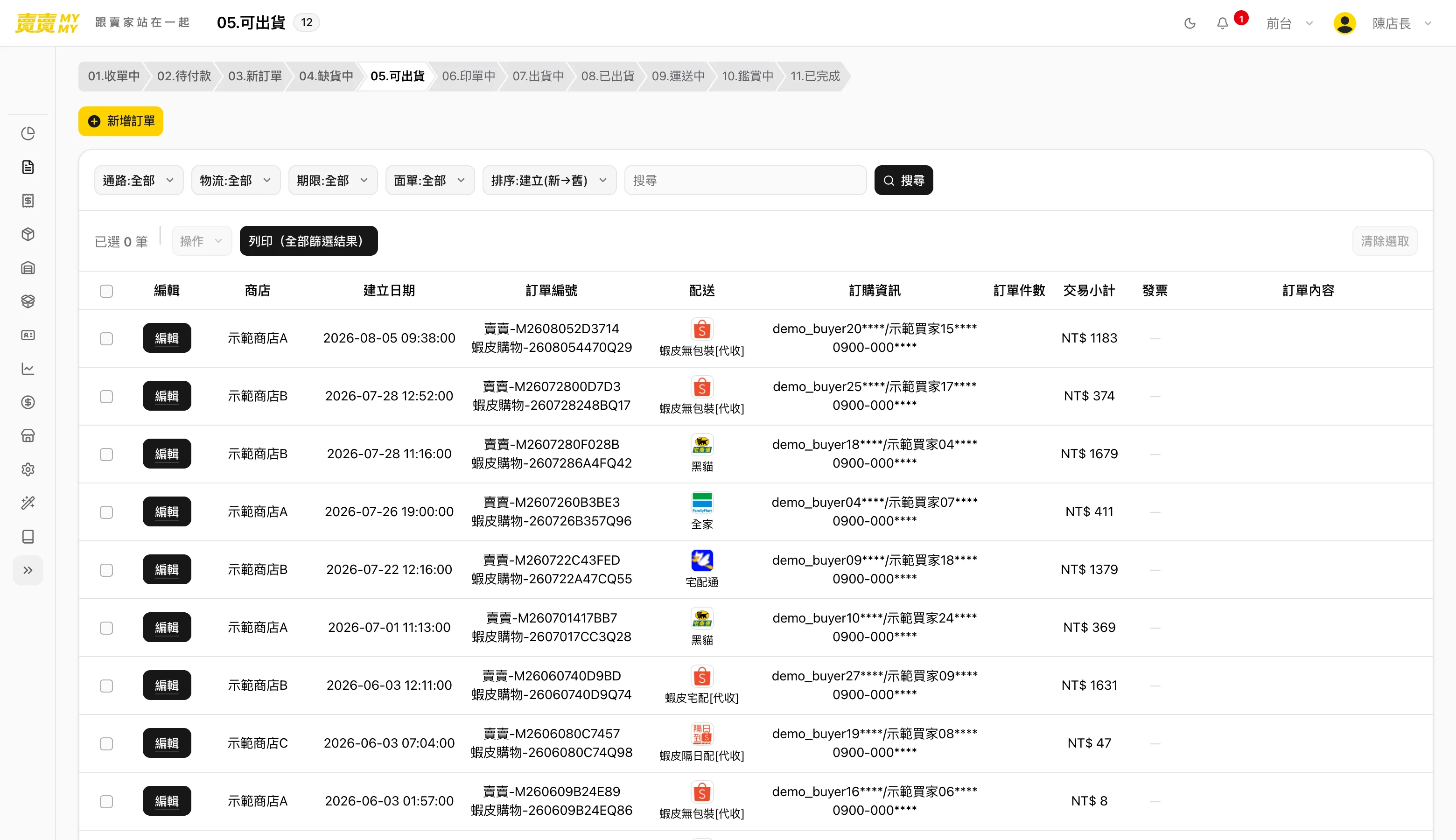This screenshot has height=840, width=1456.
Task: Open the dashboard pie chart sidebar icon
Action: tap(28, 133)
